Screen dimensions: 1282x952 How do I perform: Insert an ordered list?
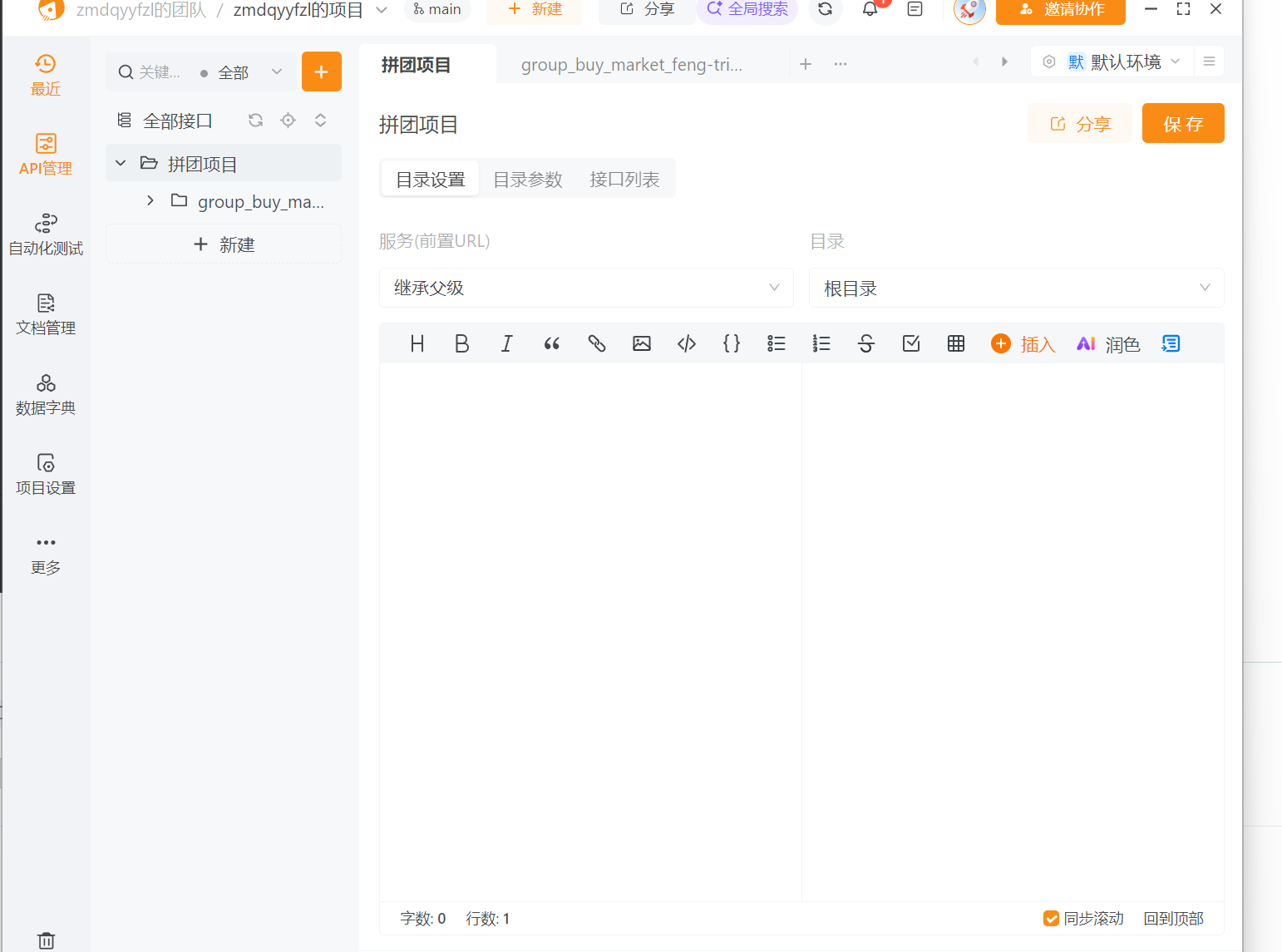(x=821, y=343)
